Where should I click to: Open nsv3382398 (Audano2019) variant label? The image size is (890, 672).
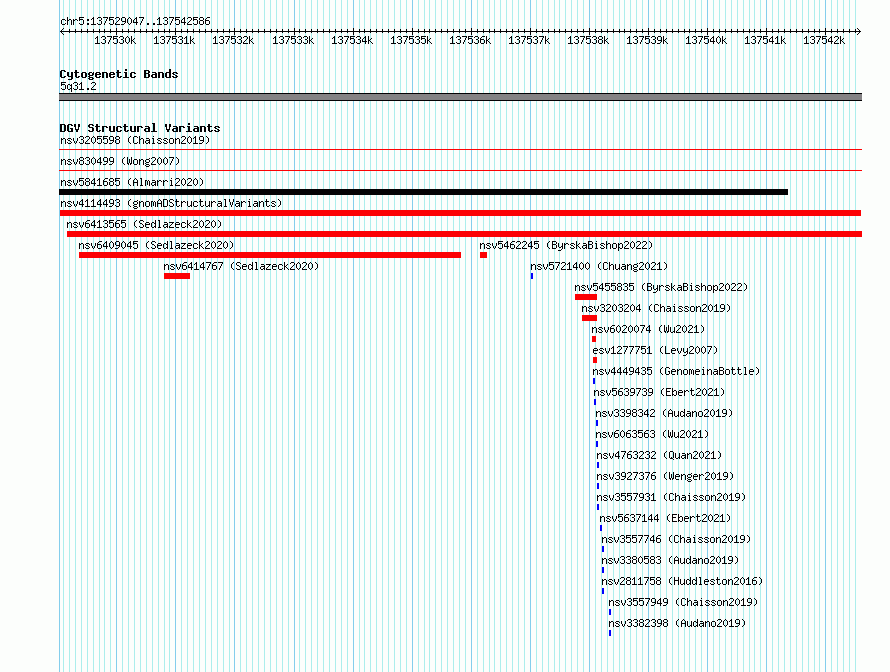[677, 623]
